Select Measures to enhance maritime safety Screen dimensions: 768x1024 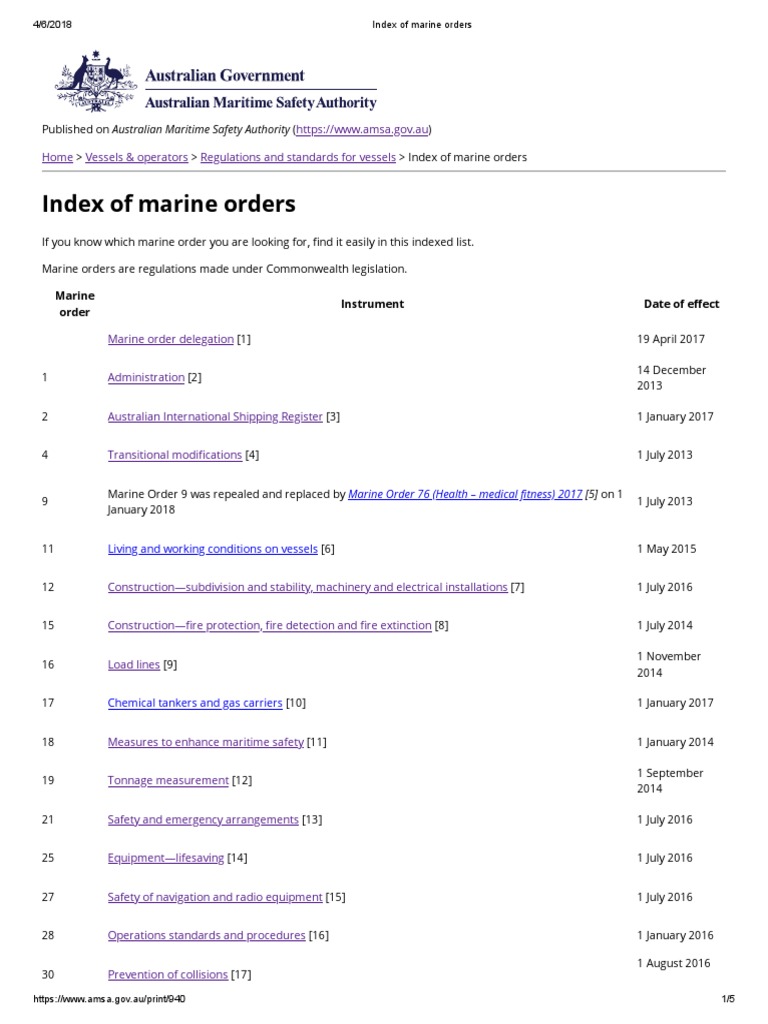coord(205,742)
